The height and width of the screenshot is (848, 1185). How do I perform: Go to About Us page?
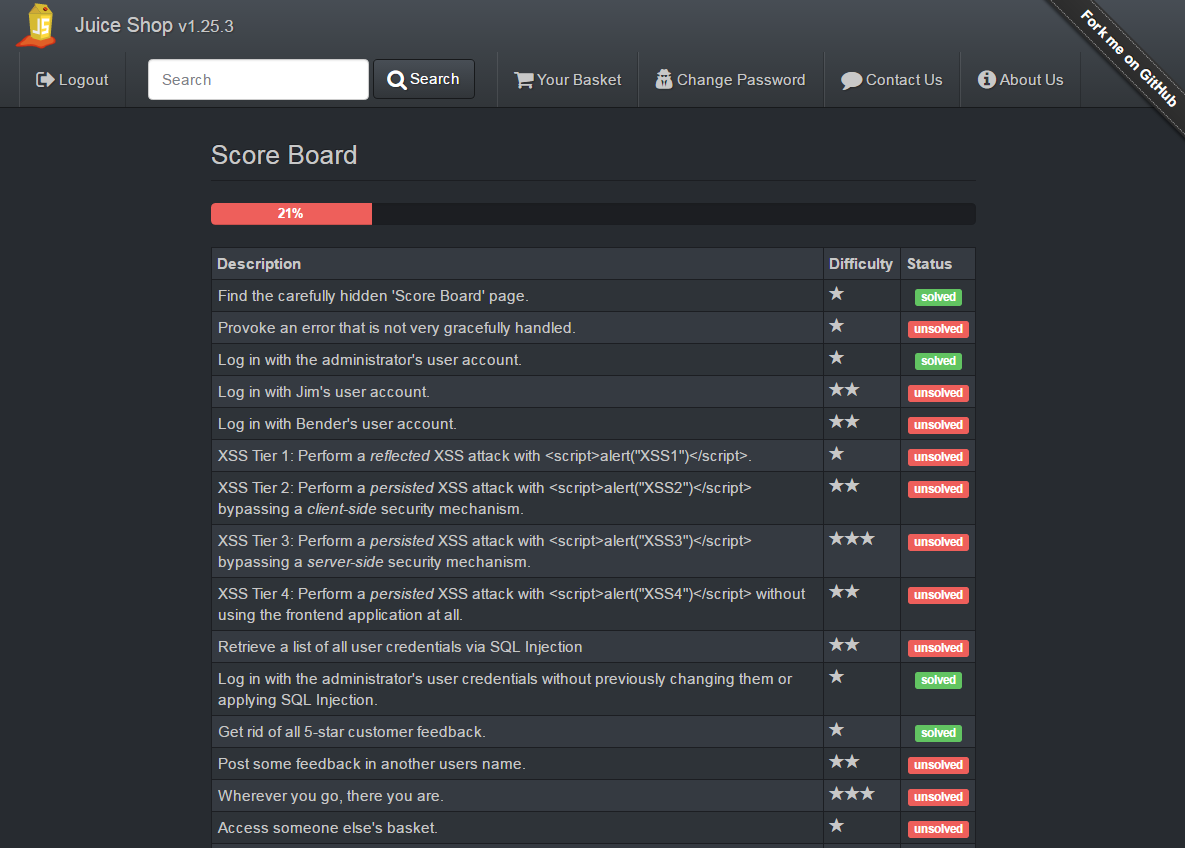click(x=1021, y=80)
